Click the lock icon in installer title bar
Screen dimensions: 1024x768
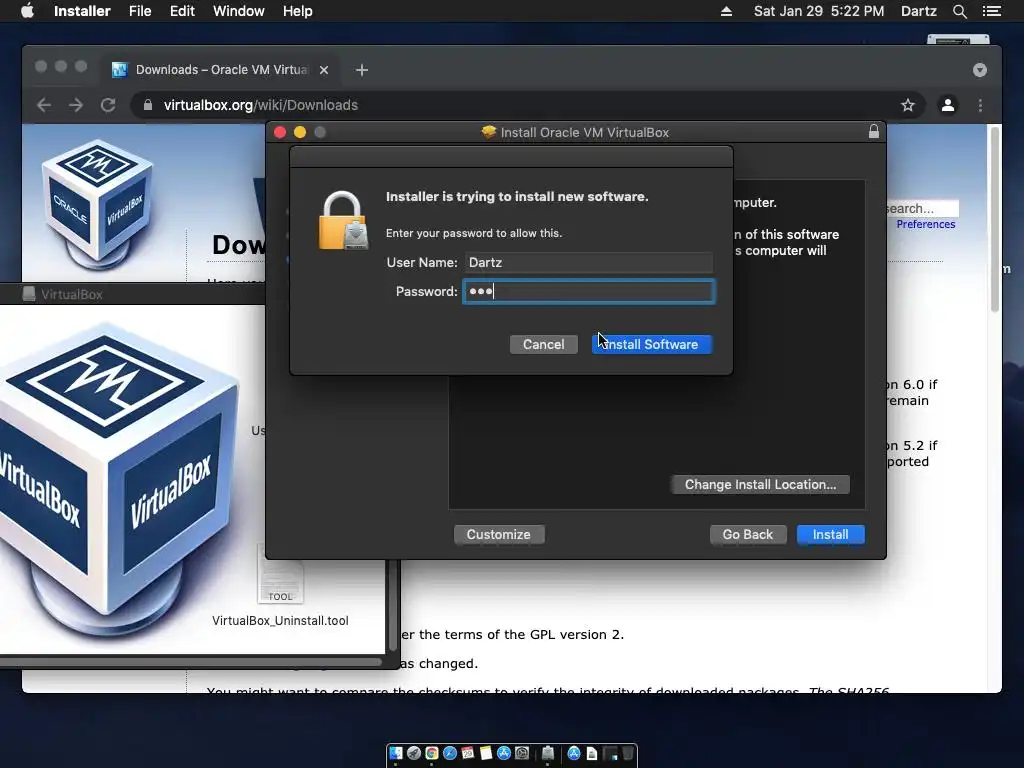[x=874, y=132]
